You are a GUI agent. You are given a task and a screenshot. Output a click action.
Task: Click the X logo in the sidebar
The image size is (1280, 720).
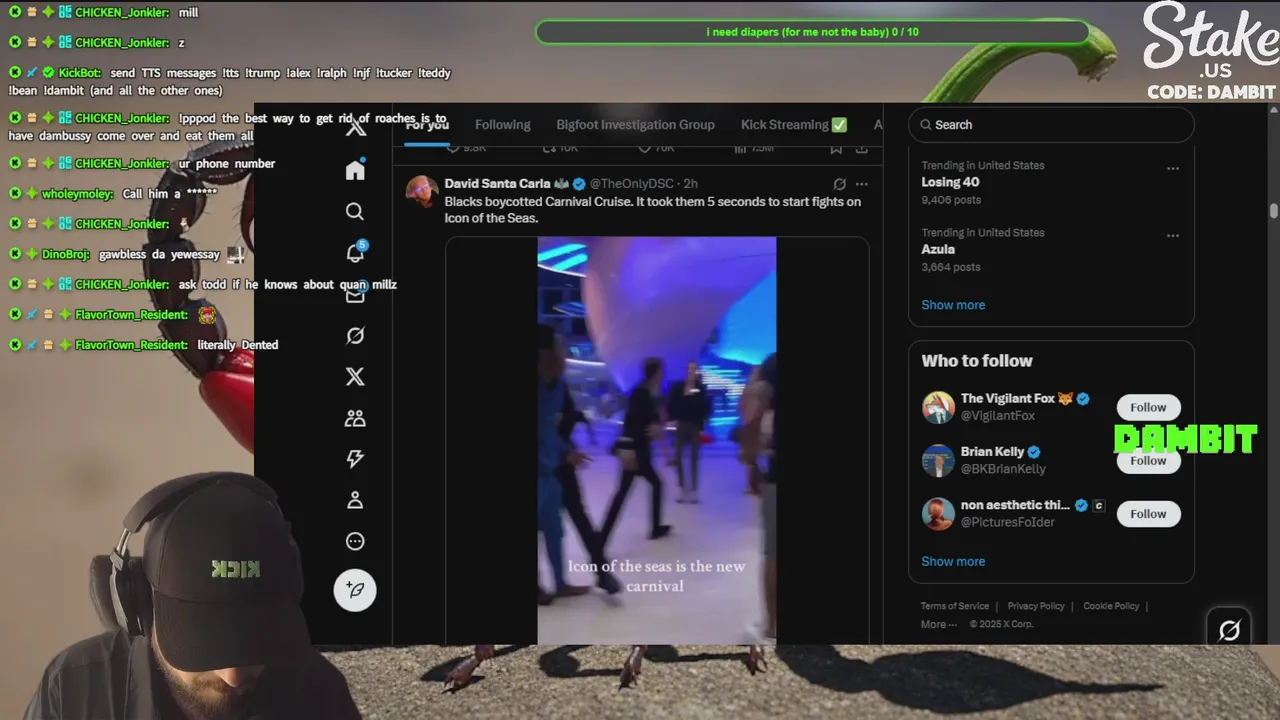click(x=355, y=128)
